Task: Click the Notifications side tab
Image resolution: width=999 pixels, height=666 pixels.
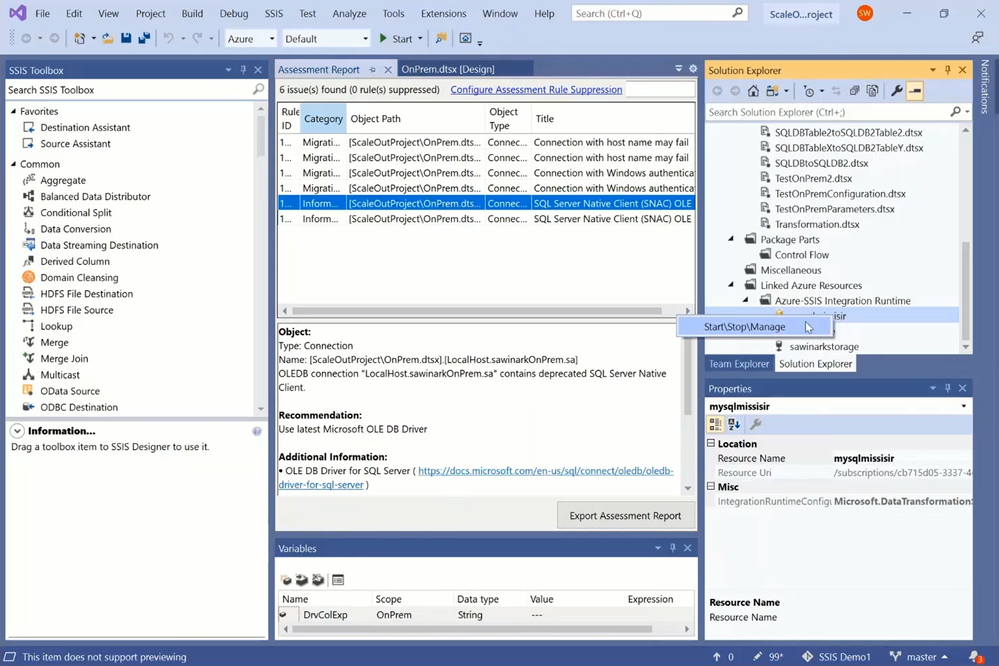Action: 985,86
